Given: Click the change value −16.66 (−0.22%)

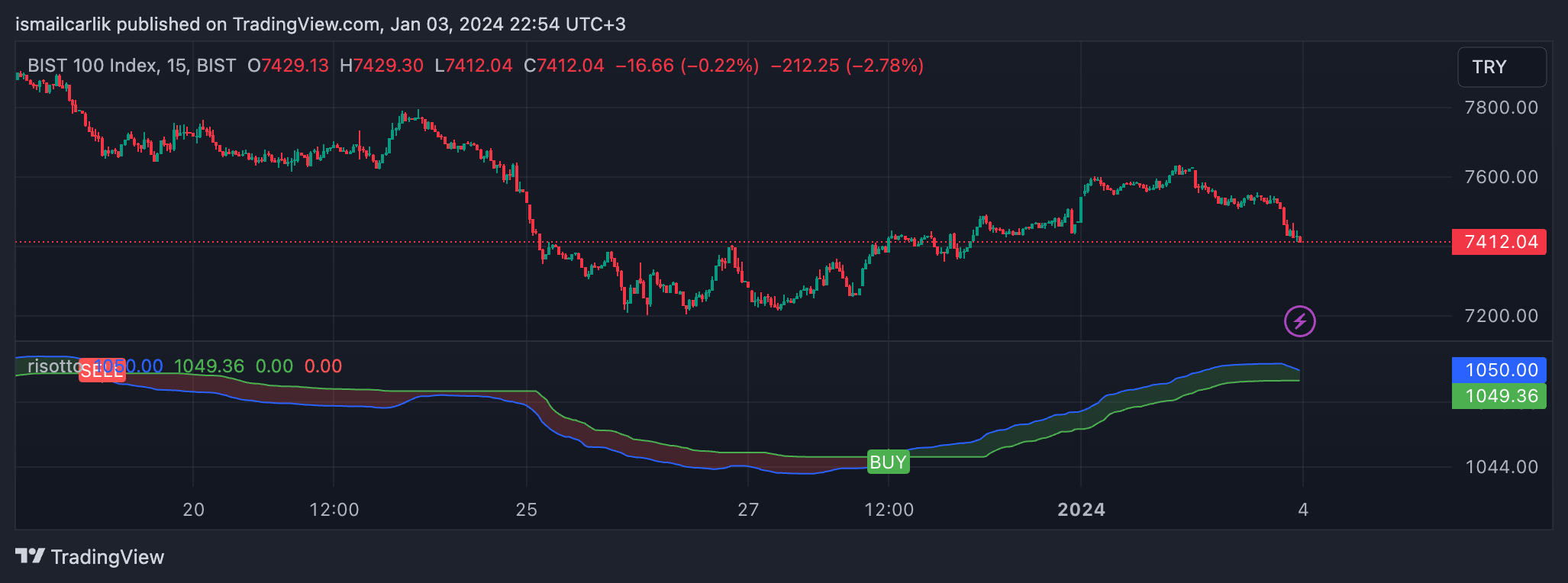Looking at the screenshot, I should point(687,66).
